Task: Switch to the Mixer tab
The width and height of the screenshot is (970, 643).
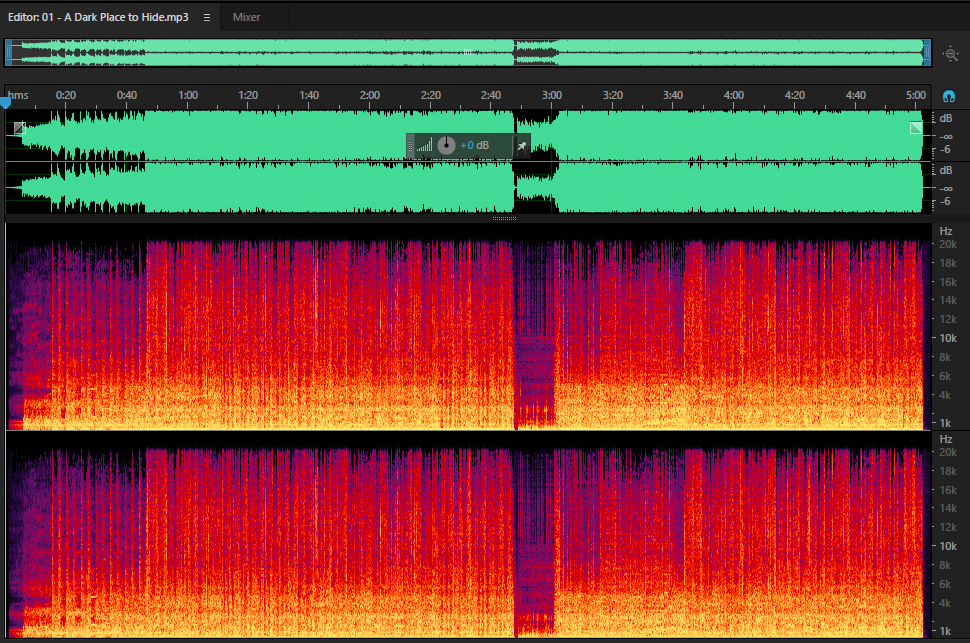Action: point(246,17)
